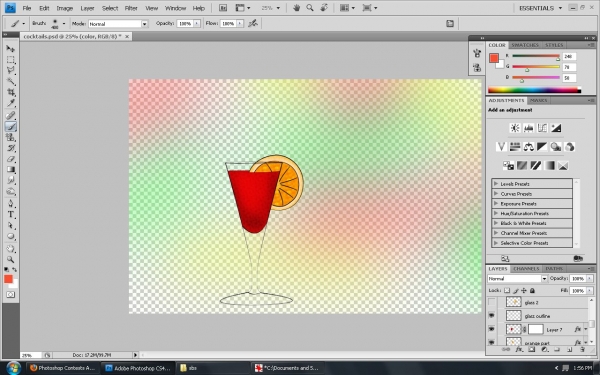Select the Rectangular Marquee tool
This screenshot has width=600, height=375.
pos(11,60)
